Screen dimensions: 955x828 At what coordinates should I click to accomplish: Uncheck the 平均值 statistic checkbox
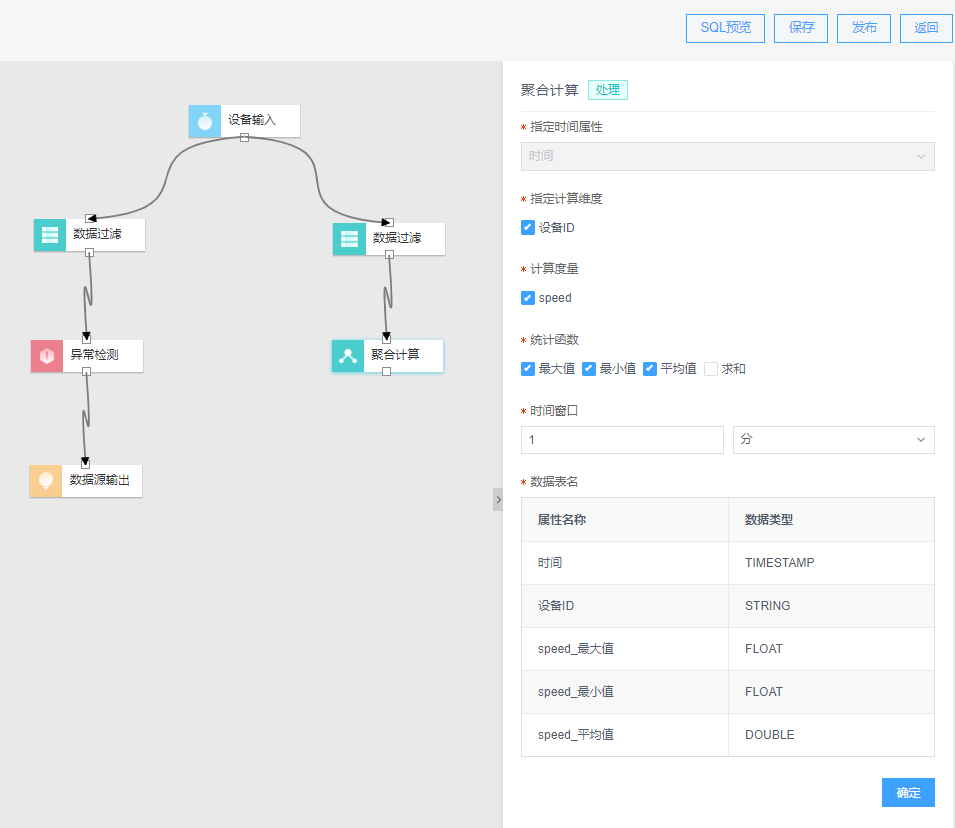(x=650, y=369)
